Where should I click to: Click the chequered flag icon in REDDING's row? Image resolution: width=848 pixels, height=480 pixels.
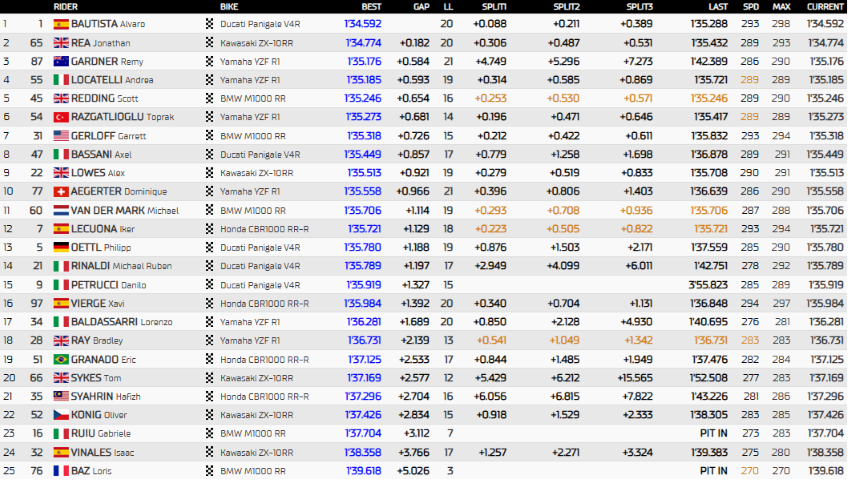[210, 98]
